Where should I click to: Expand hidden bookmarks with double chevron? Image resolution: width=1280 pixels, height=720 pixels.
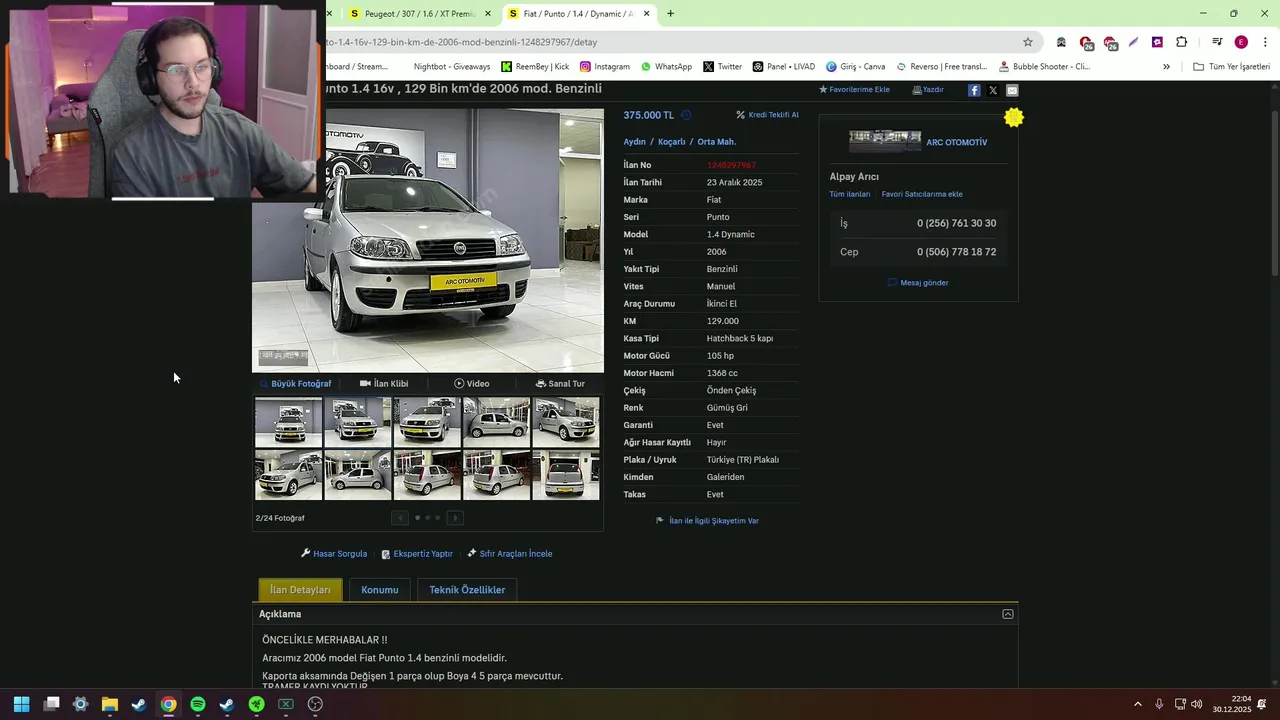point(1166,66)
